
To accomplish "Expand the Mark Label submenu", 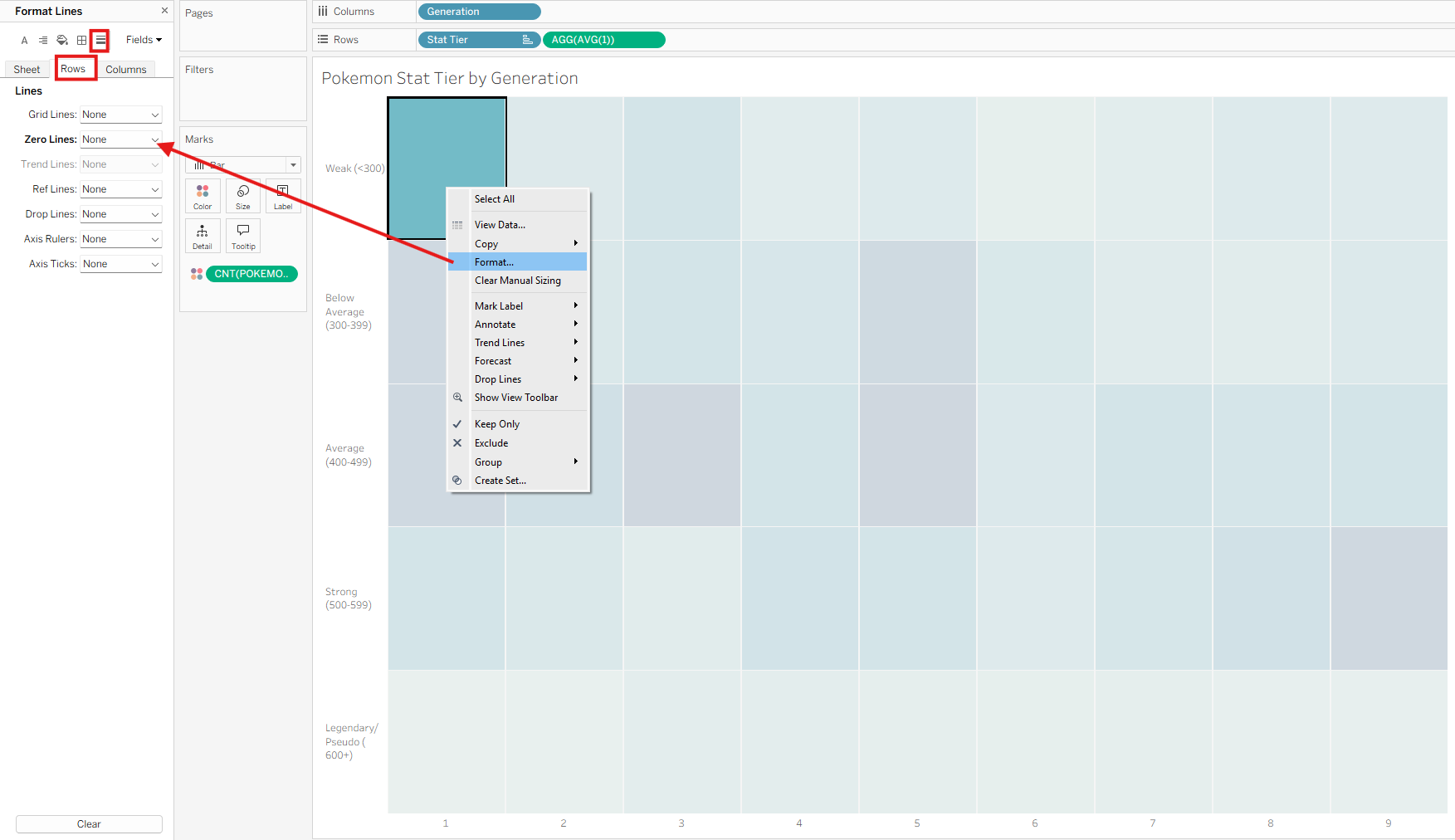I will 518,306.
